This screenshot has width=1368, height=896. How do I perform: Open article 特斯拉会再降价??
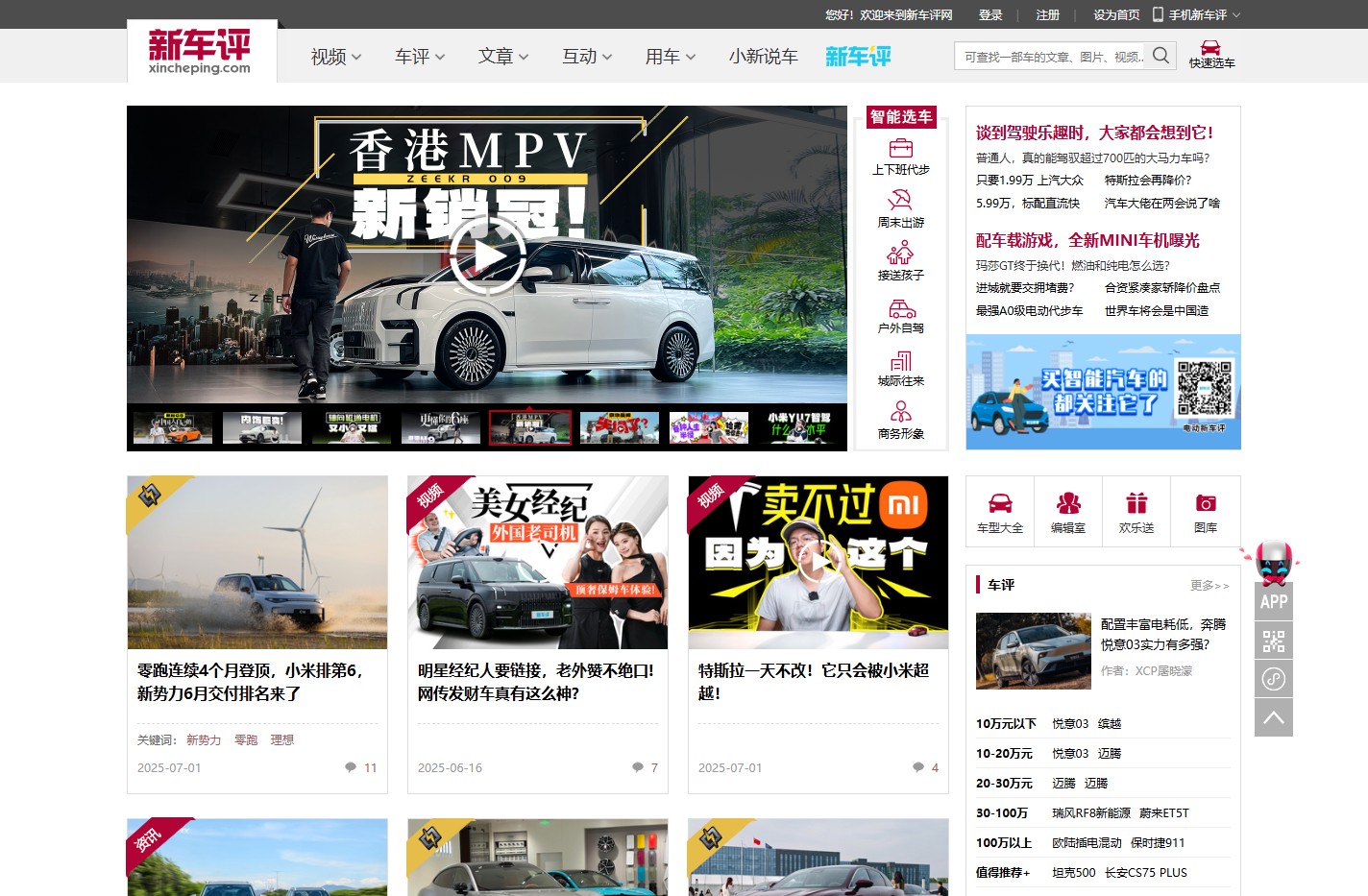(1148, 181)
